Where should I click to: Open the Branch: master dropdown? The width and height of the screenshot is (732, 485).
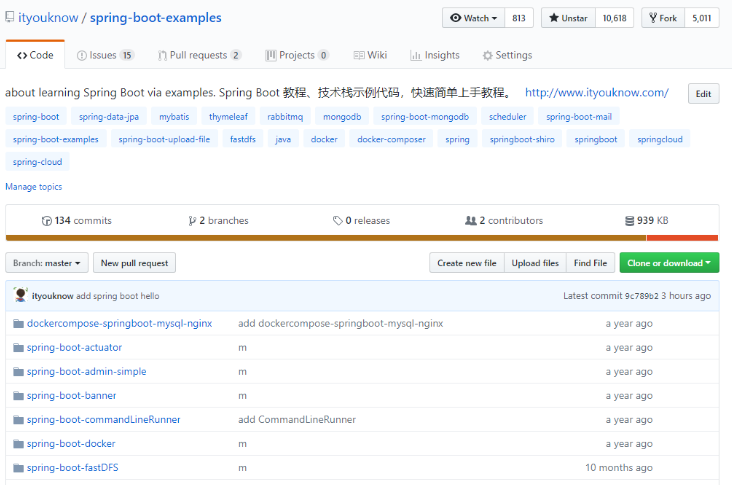click(x=46, y=263)
